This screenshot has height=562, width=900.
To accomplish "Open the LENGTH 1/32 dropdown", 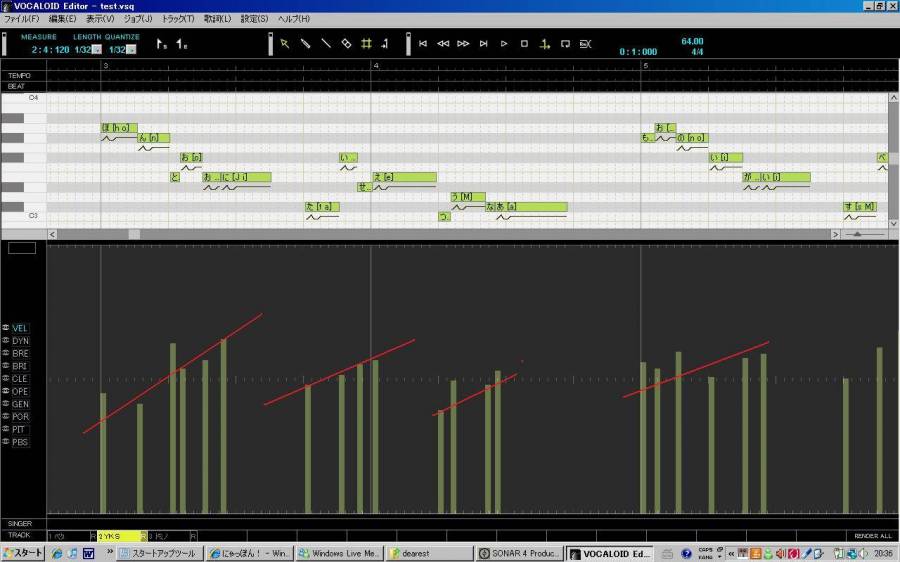I will pyautogui.click(x=97, y=50).
